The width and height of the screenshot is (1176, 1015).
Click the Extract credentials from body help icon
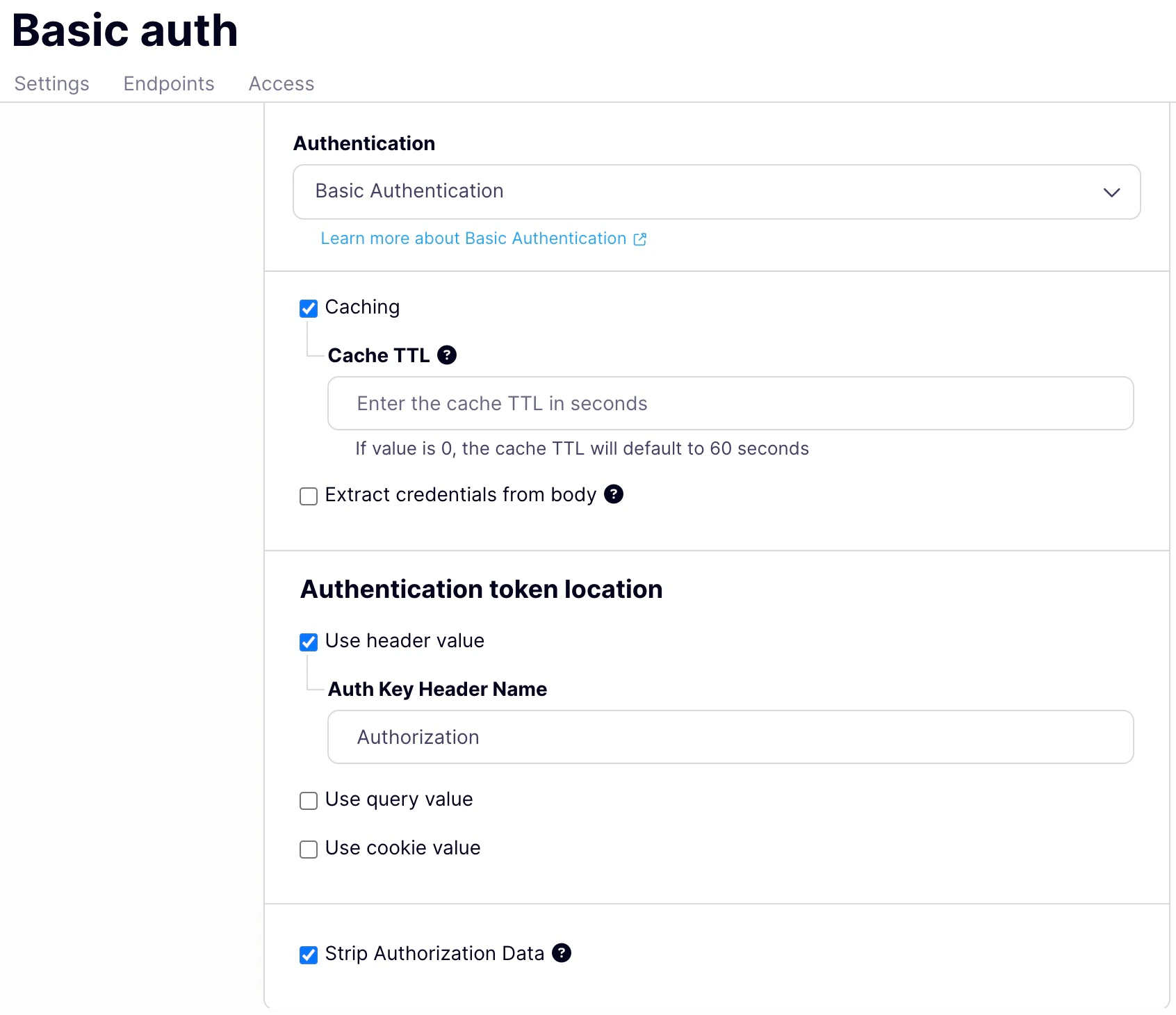[614, 494]
